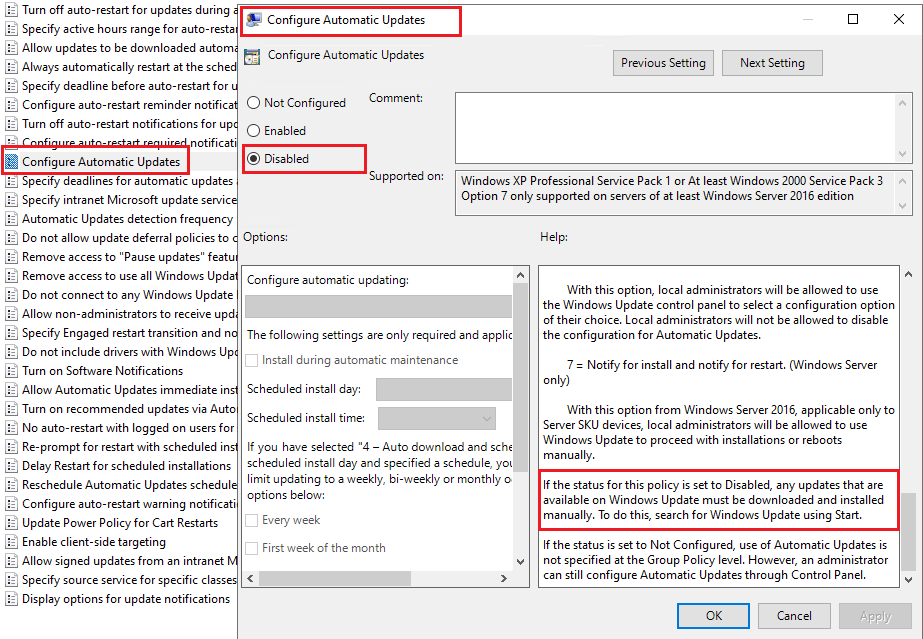Click the icon next to Turn on Software Notifications
Image resolution: width=923 pixels, height=639 pixels.
tap(11, 371)
